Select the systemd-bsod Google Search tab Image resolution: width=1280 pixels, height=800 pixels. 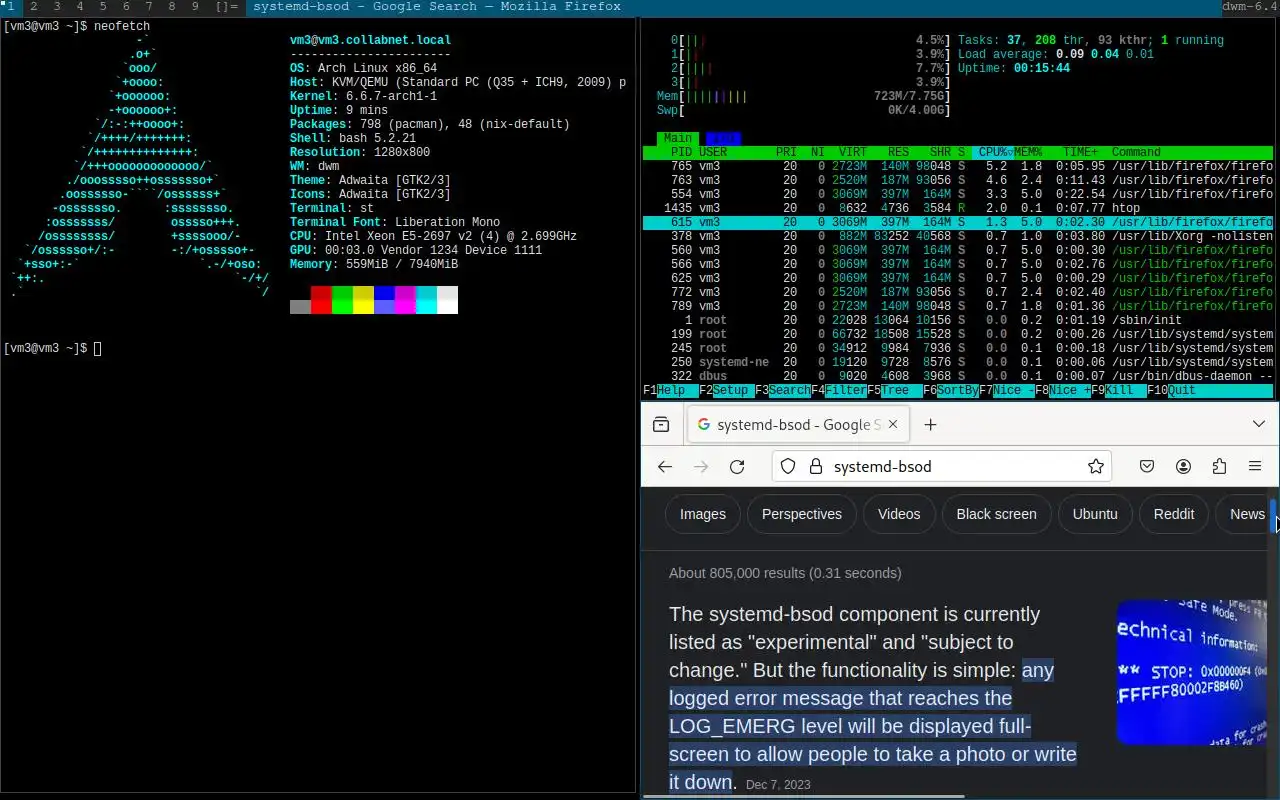point(798,425)
